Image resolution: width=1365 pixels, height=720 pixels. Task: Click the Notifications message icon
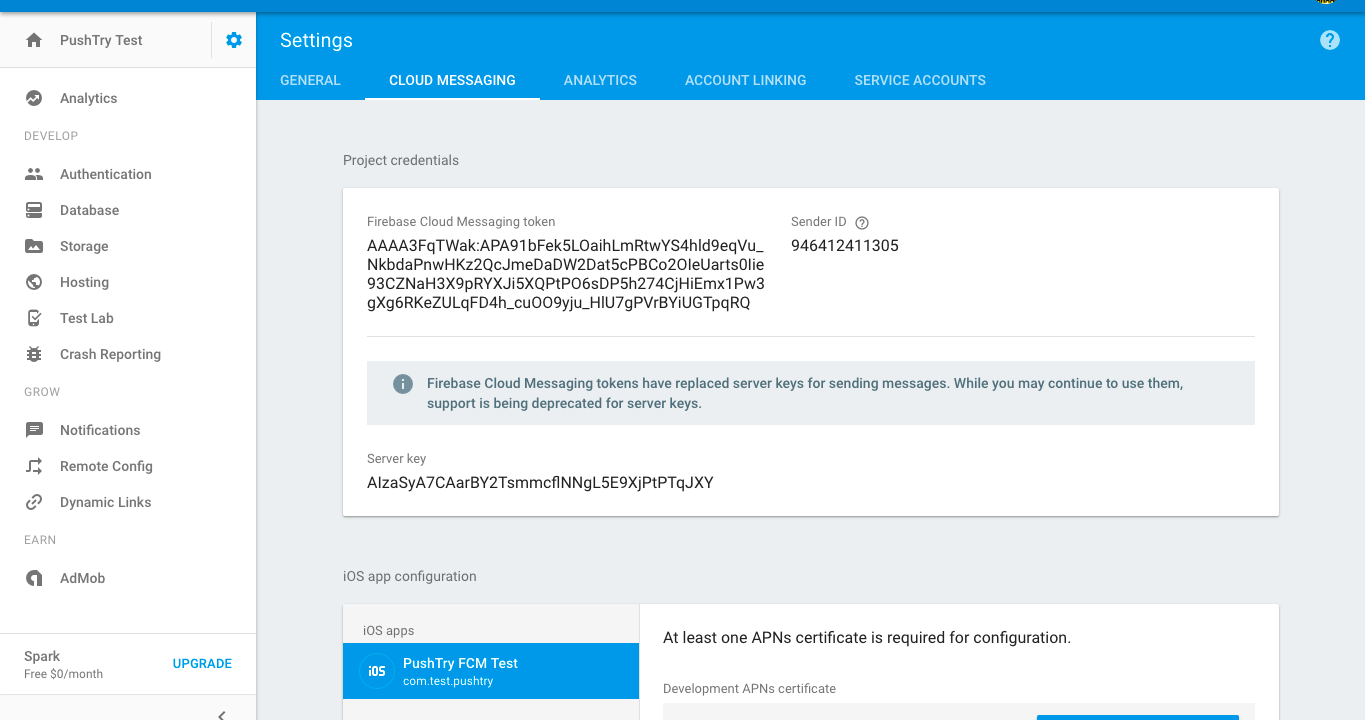(x=34, y=430)
